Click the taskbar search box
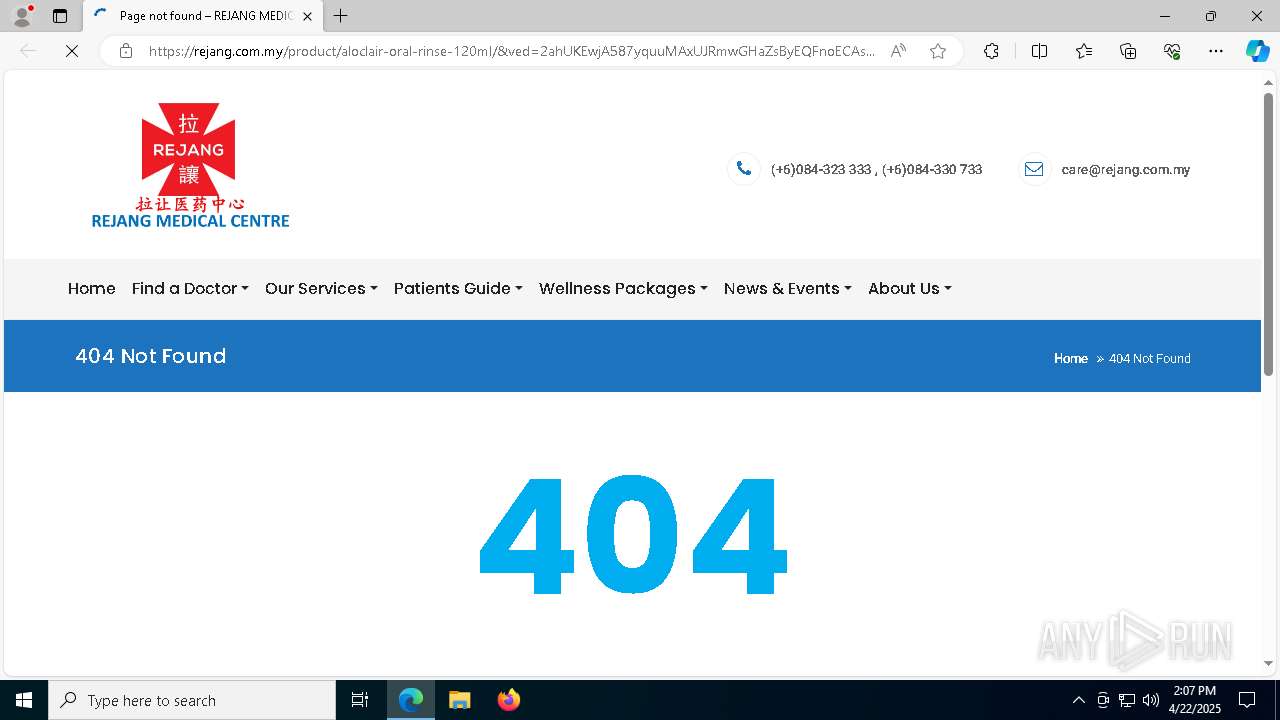The height and width of the screenshot is (720, 1280). pos(192,700)
